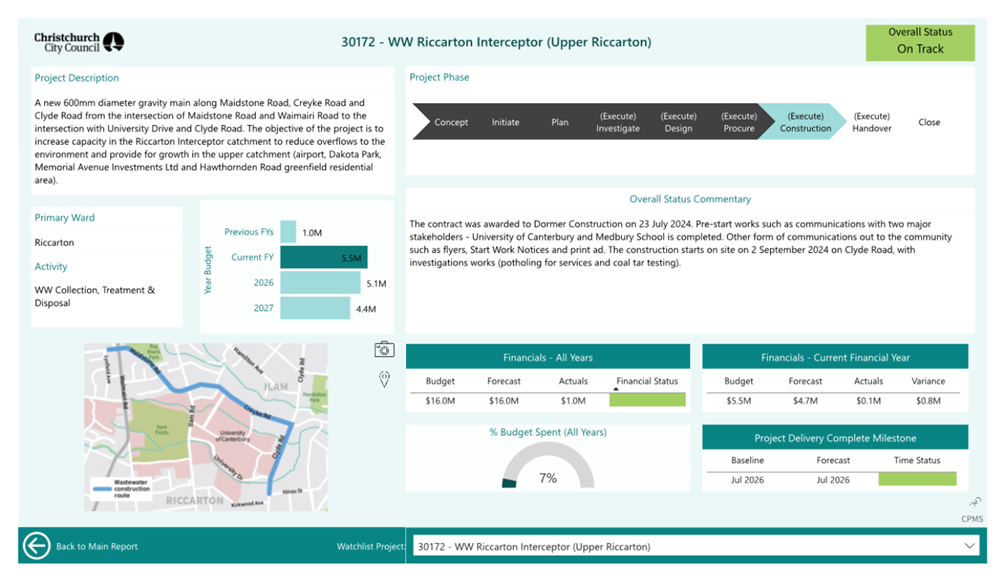Select the Initiate phase step

[505, 122]
